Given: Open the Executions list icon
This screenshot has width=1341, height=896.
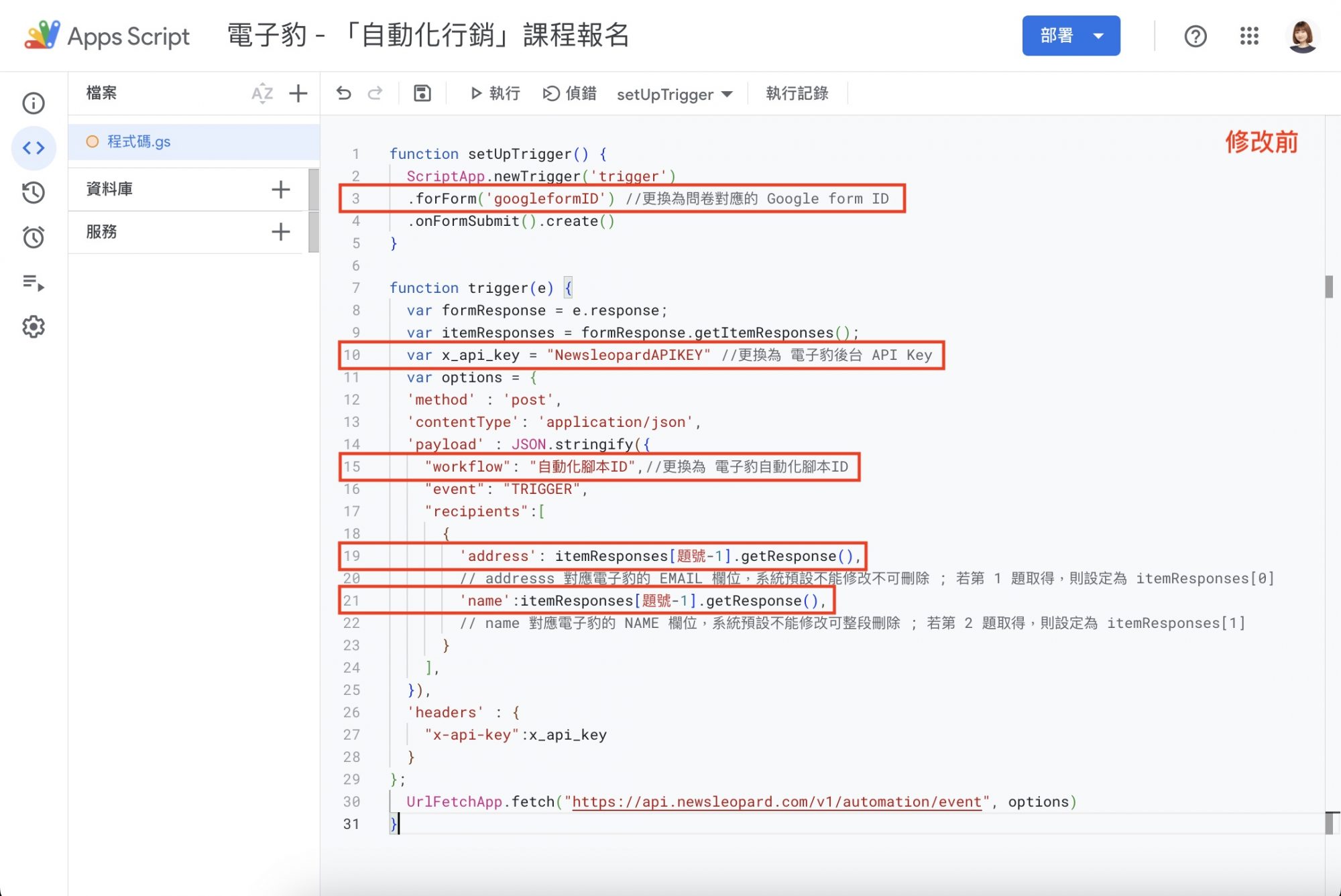Looking at the screenshot, I should point(34,282).
